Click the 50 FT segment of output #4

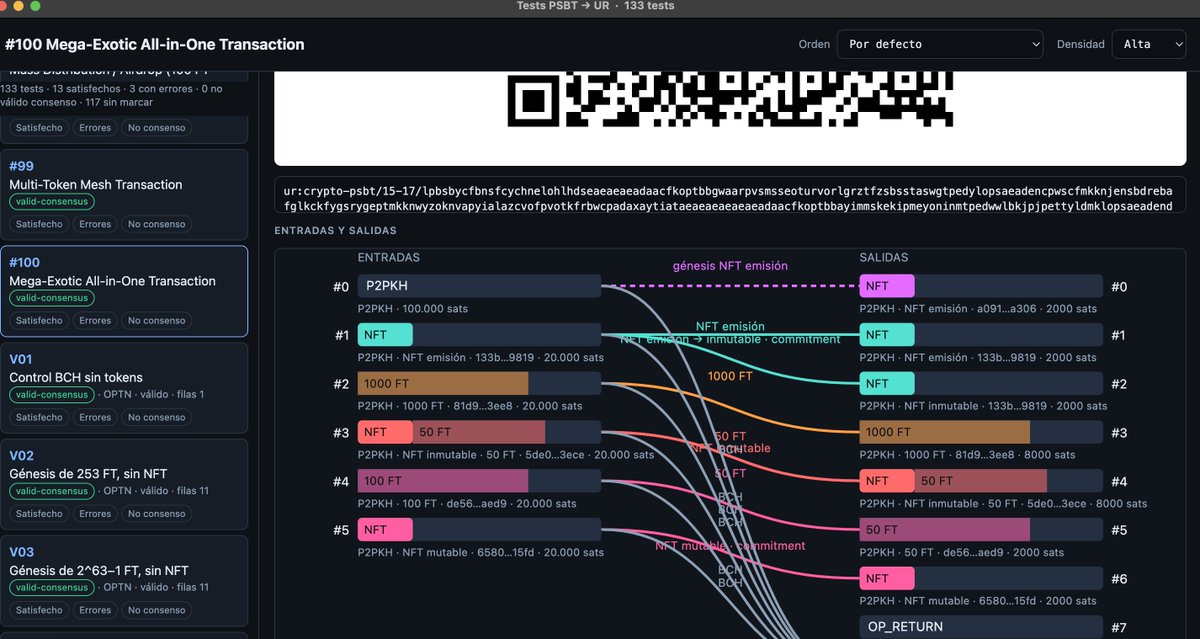[981, 481]
